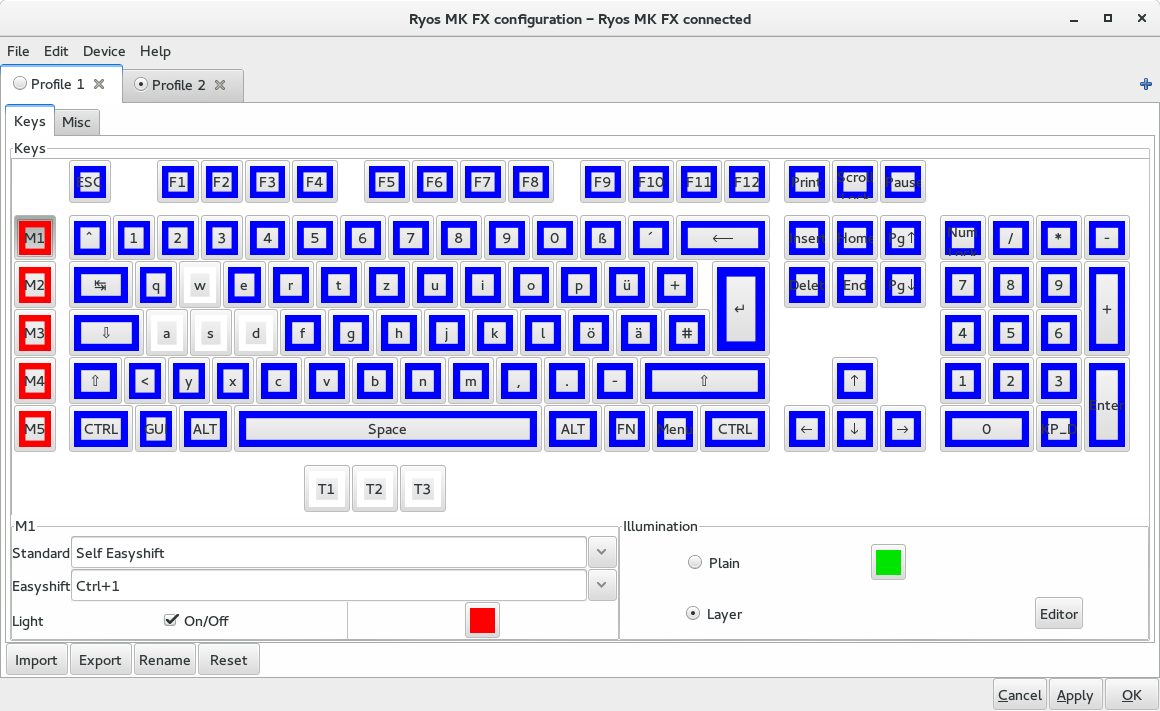Select the M1 macro key

[35, 238]
